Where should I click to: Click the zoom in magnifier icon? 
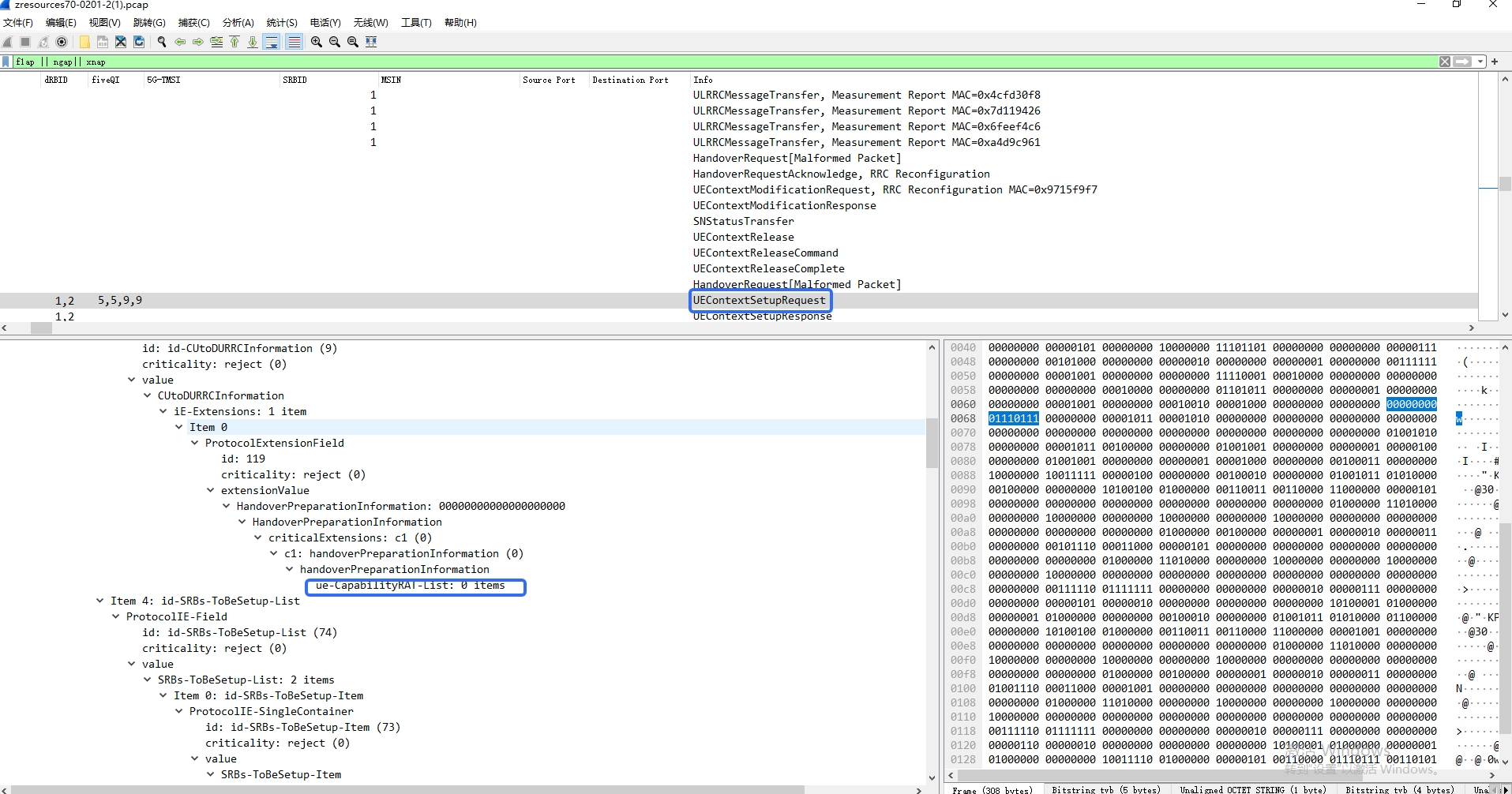coord(317,42)
